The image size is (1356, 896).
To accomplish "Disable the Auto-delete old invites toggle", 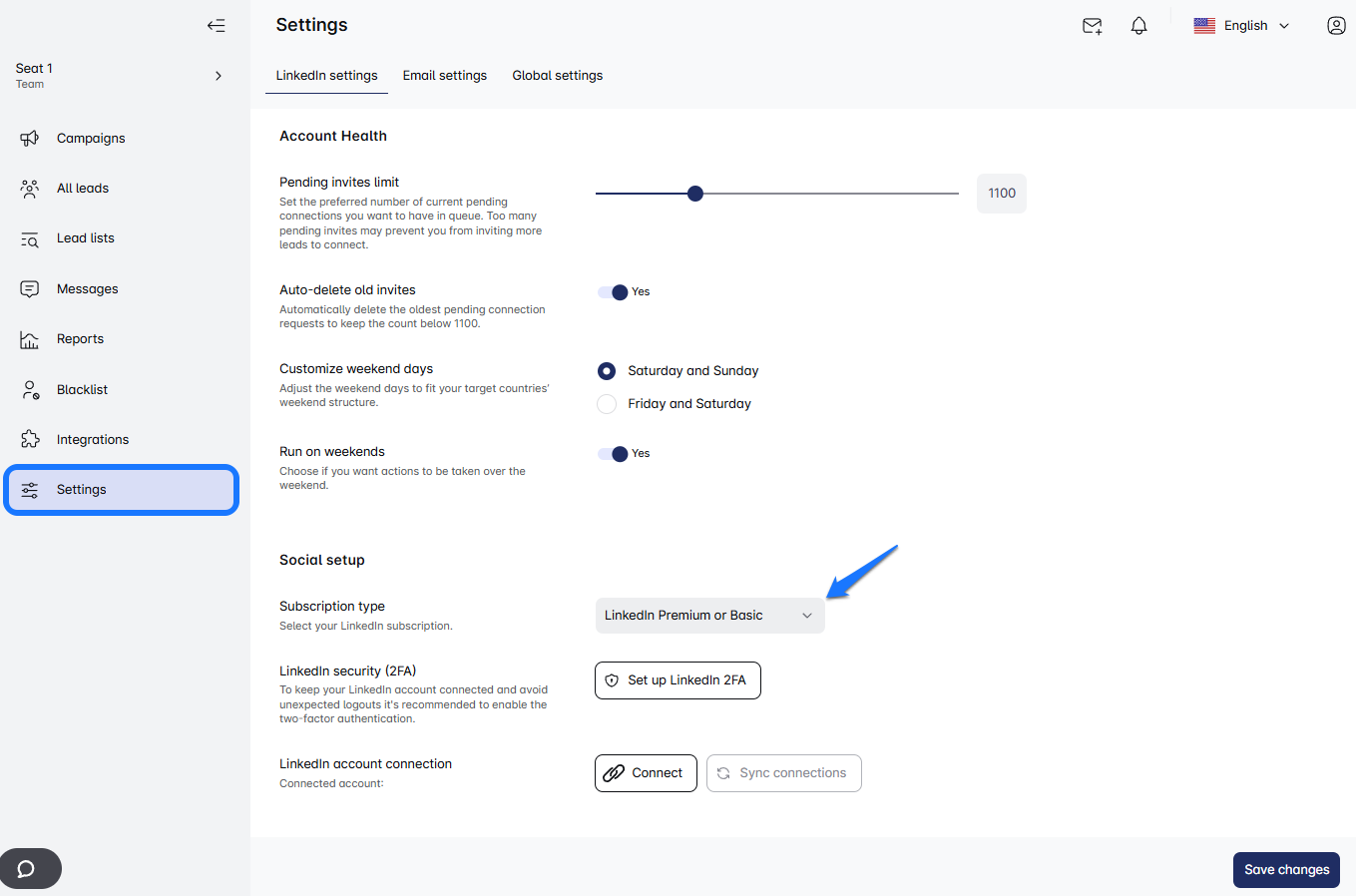I will 614,292.
